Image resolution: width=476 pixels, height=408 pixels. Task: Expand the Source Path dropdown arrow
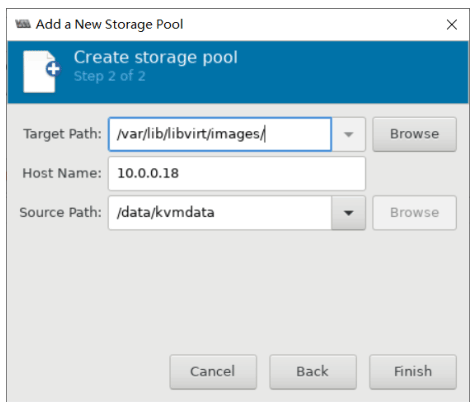pyautogui.click(x=348, y=213)
